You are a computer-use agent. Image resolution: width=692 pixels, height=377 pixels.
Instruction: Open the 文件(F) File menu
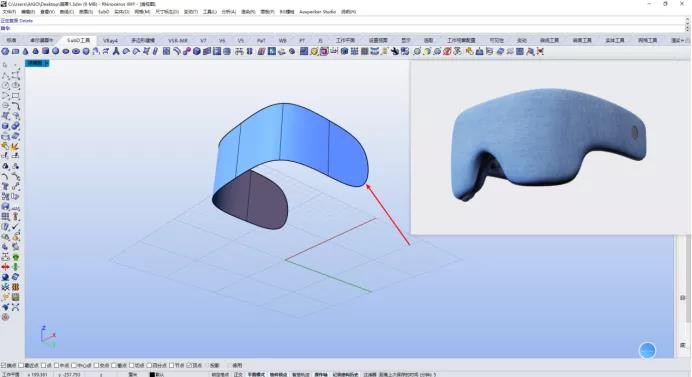pyautogui.click(x=9, y=12)
